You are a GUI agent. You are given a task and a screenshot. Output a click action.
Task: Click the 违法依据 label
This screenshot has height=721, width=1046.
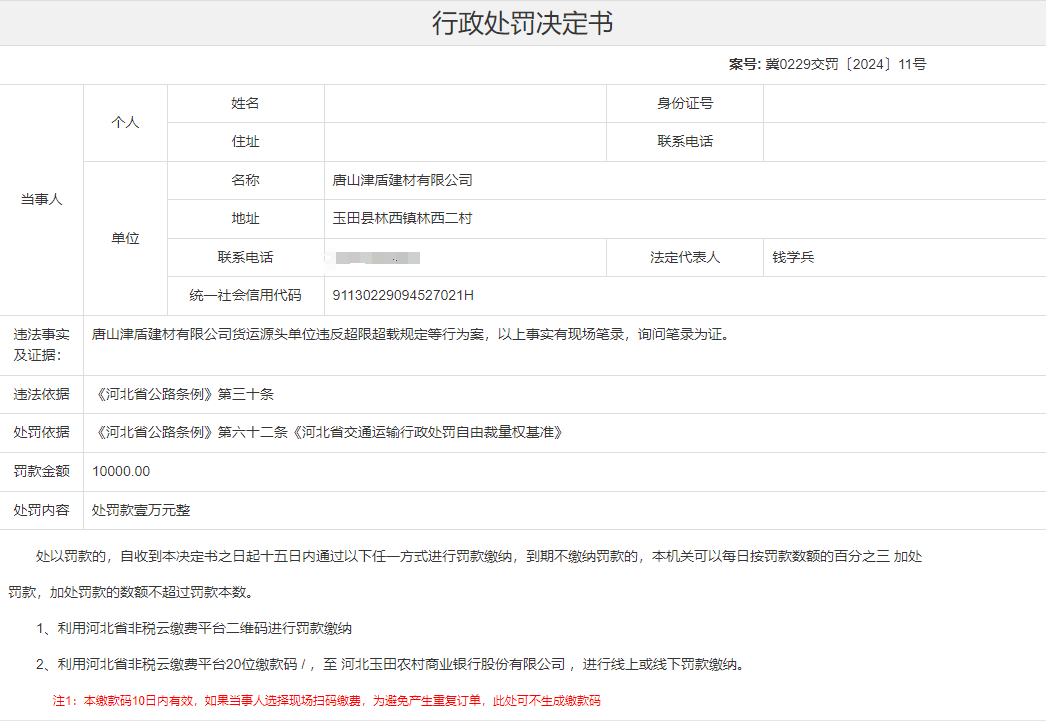pos(41,394)
